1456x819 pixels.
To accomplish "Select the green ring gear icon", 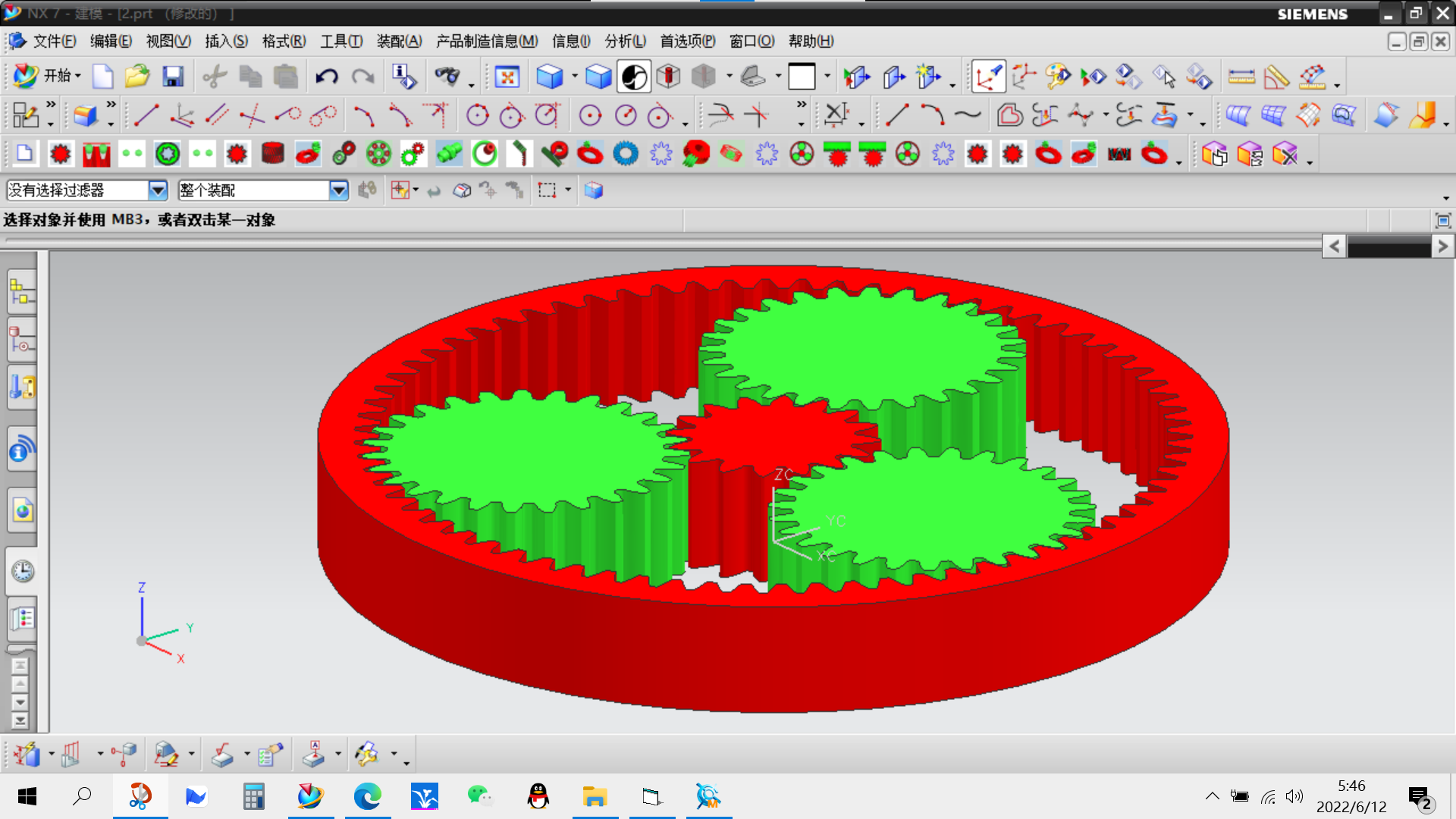I will (x=167, y=155).
